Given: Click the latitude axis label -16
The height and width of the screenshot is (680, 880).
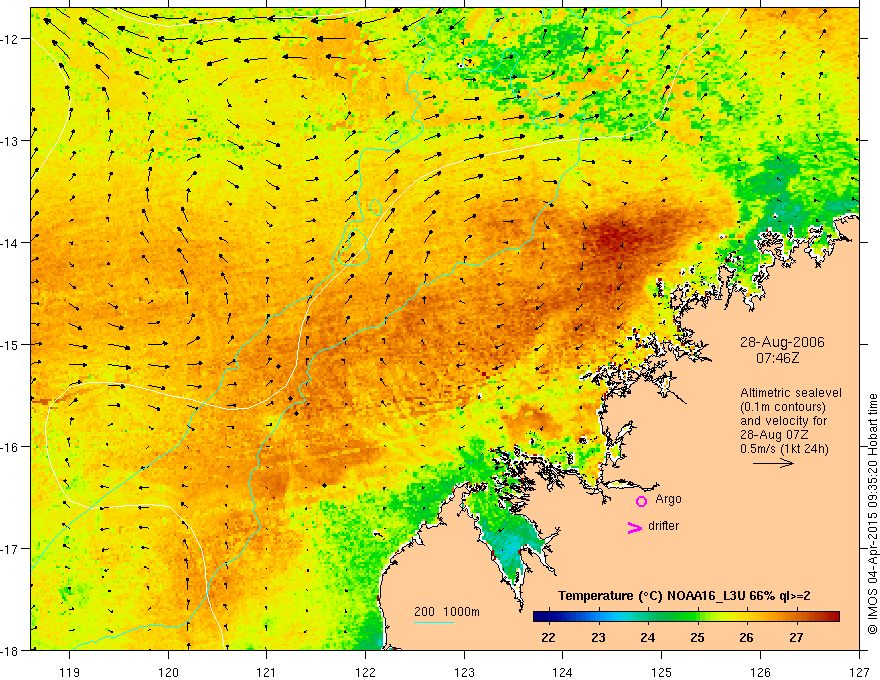Looking at the screenshot, I should 10,447.
